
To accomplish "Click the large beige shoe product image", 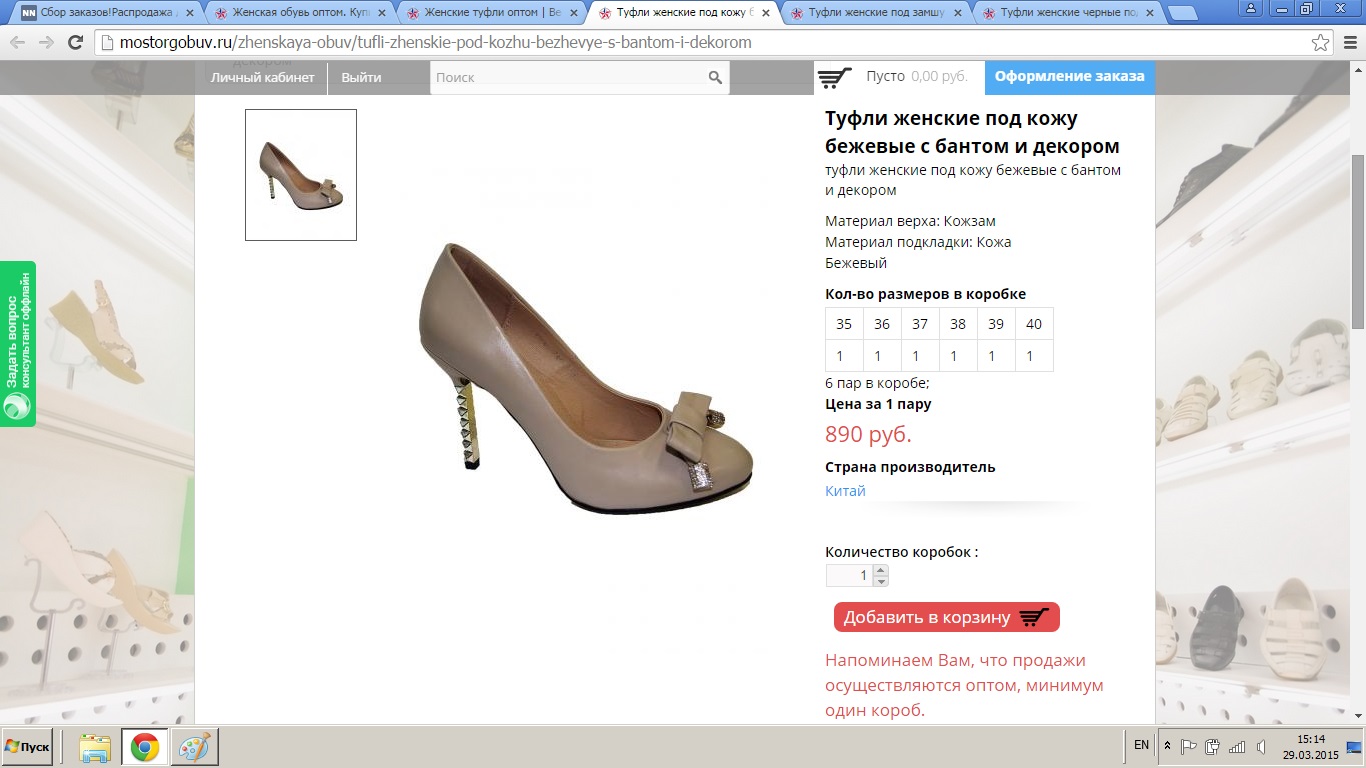I will click(585, 378).
